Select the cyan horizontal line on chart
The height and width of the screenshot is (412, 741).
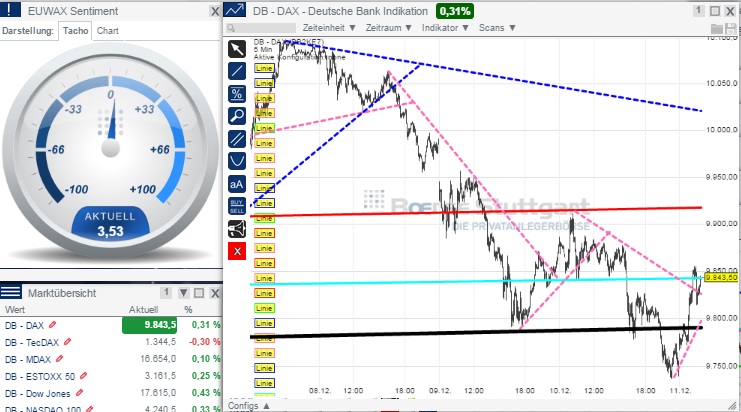pos(476,281)
